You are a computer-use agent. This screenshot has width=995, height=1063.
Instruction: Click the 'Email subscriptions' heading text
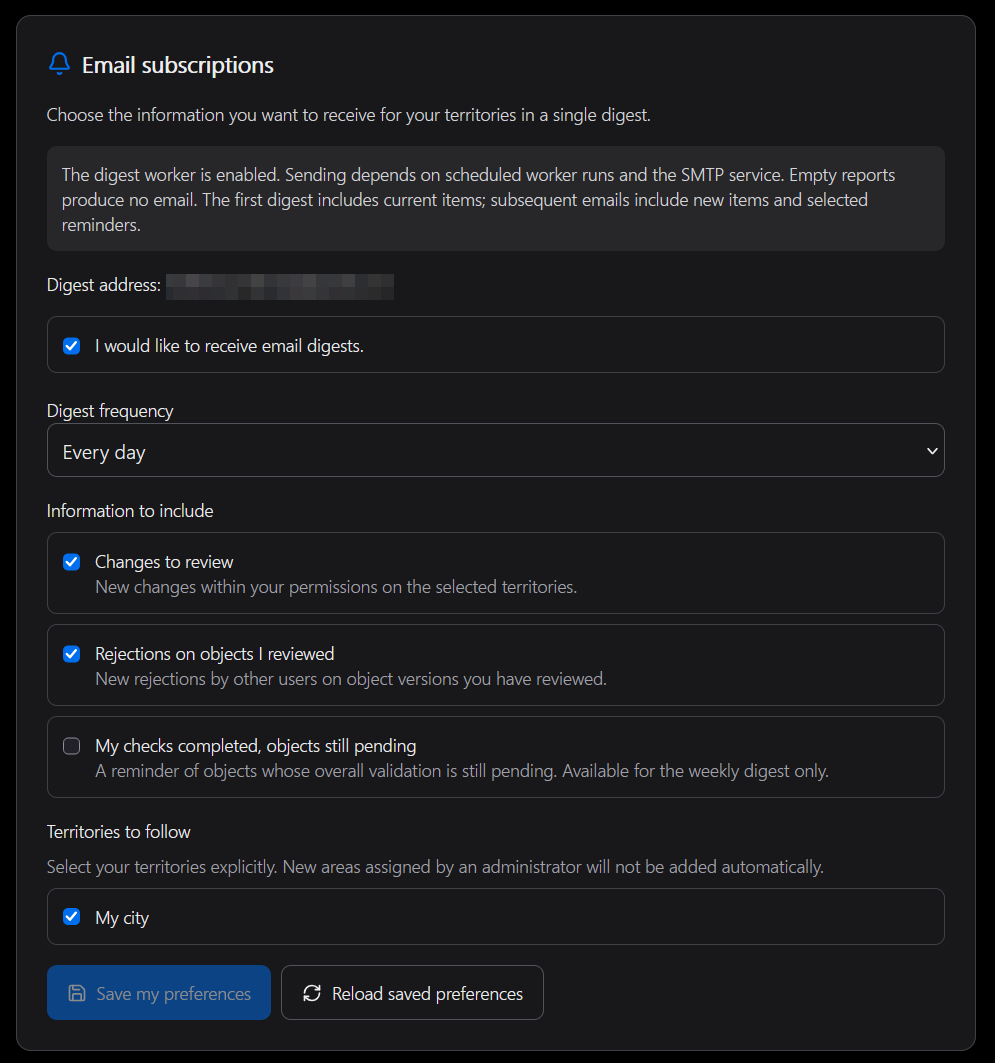pos(178,65)
